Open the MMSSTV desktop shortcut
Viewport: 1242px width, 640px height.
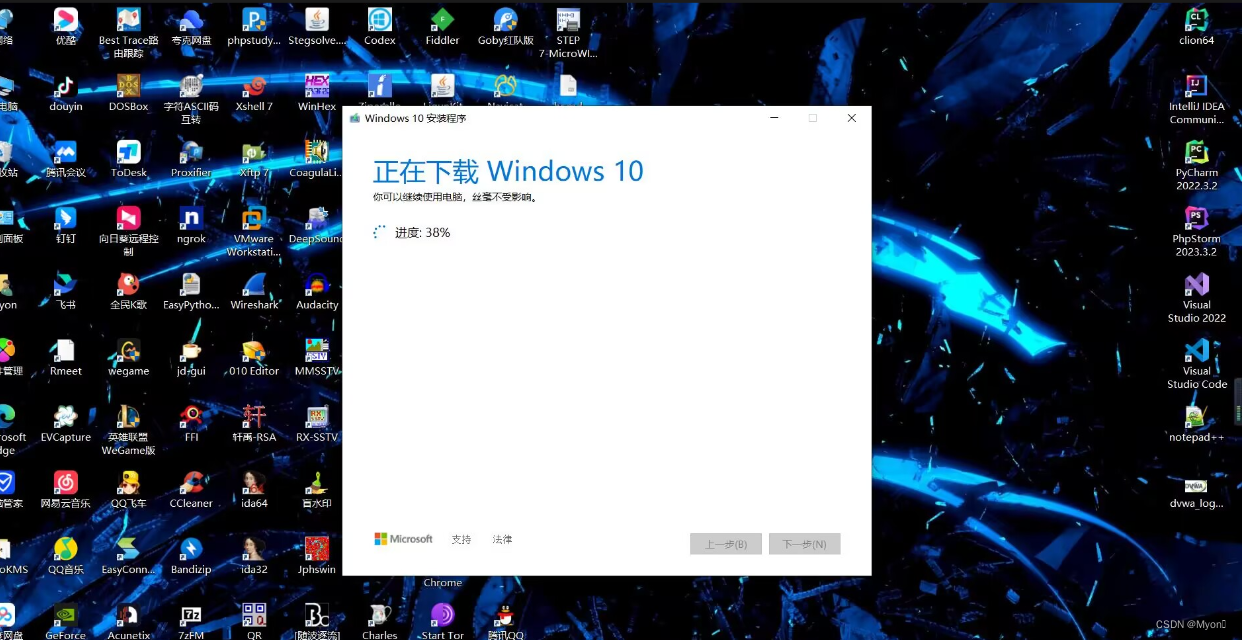click(317, 357)
